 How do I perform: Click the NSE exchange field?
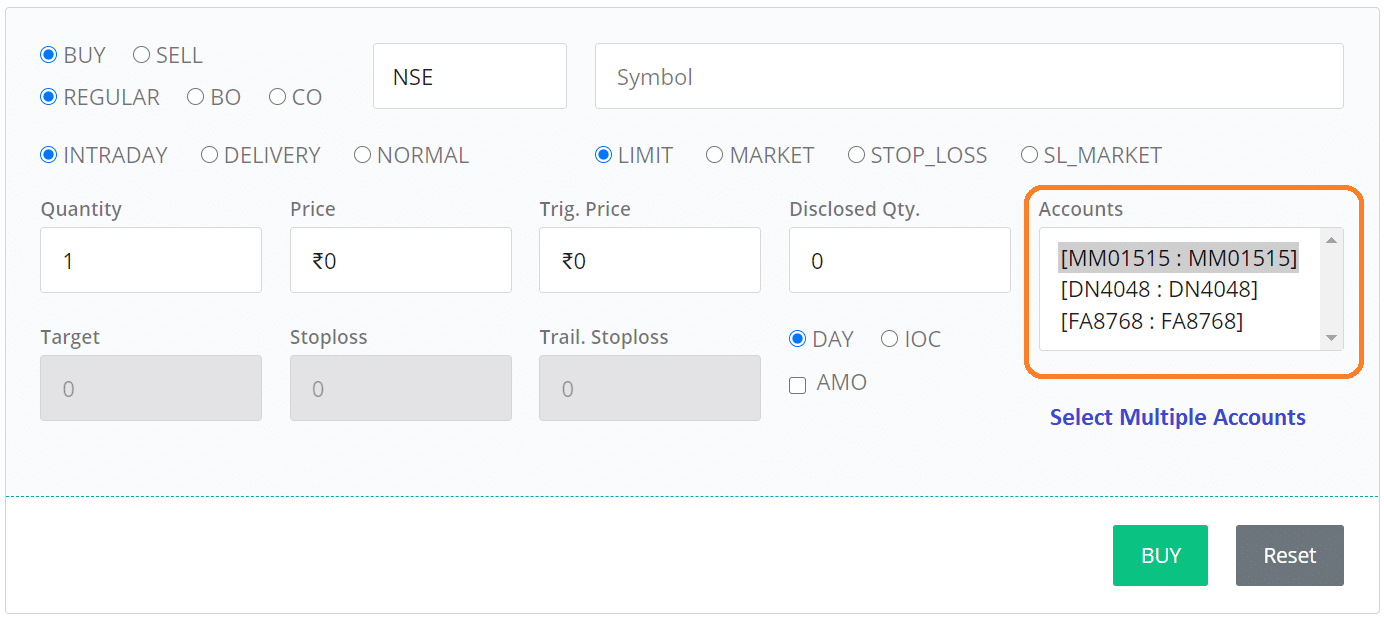click(470, 76)
